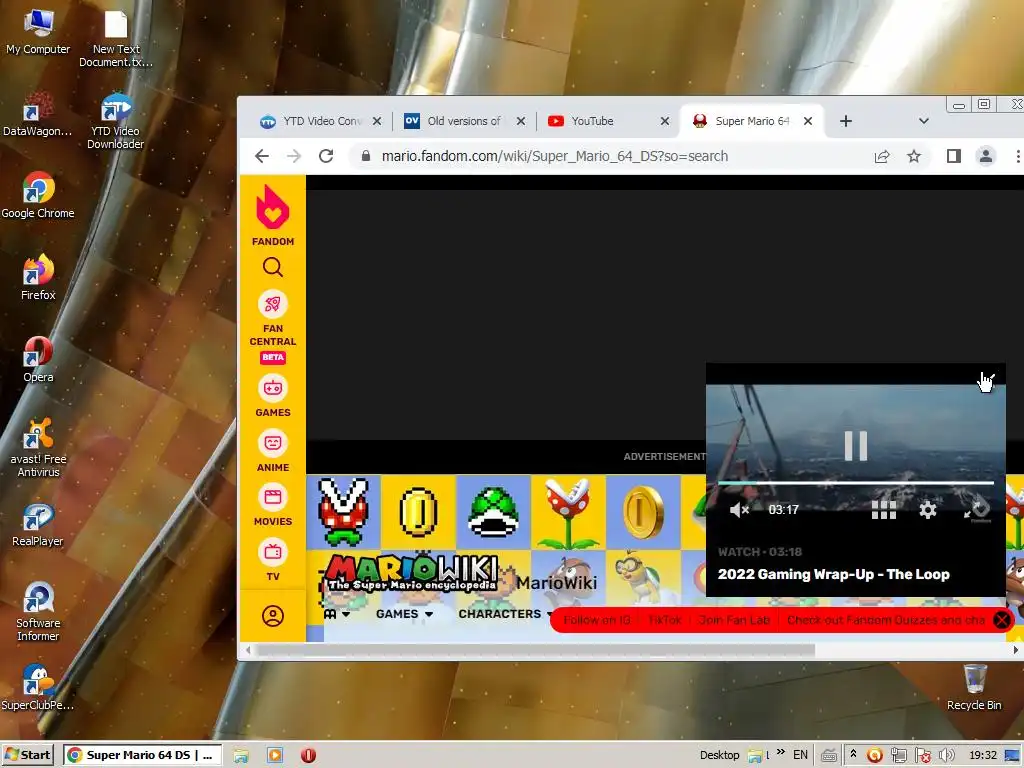Click the video player expand/featured icon
Viewport: 1024px width, 768px height.
pyautogui.click(x=978, y=509)
